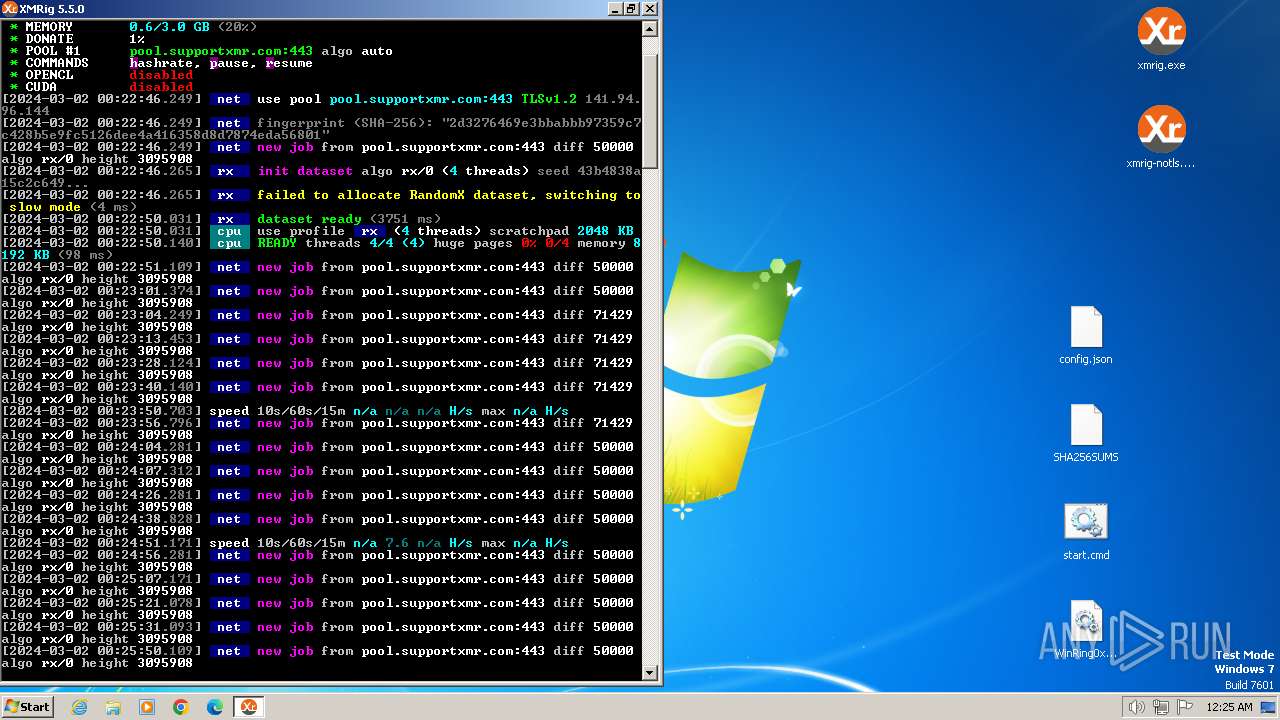Click 'use profile rx (4 threads)' line
1280x720 pixels.
click(x=317, y=231)
